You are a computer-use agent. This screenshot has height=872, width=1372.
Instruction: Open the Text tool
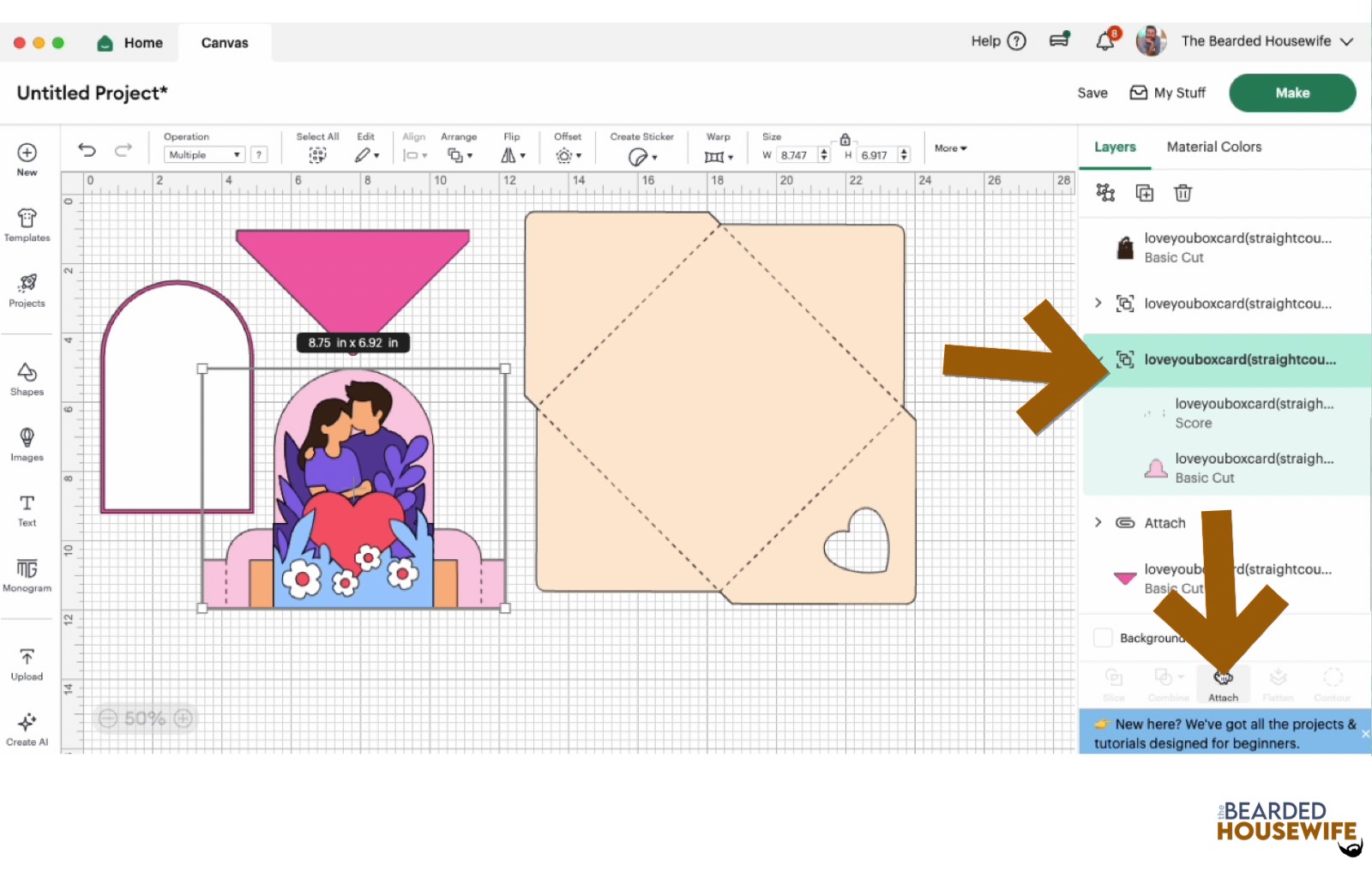pos(27,509)
